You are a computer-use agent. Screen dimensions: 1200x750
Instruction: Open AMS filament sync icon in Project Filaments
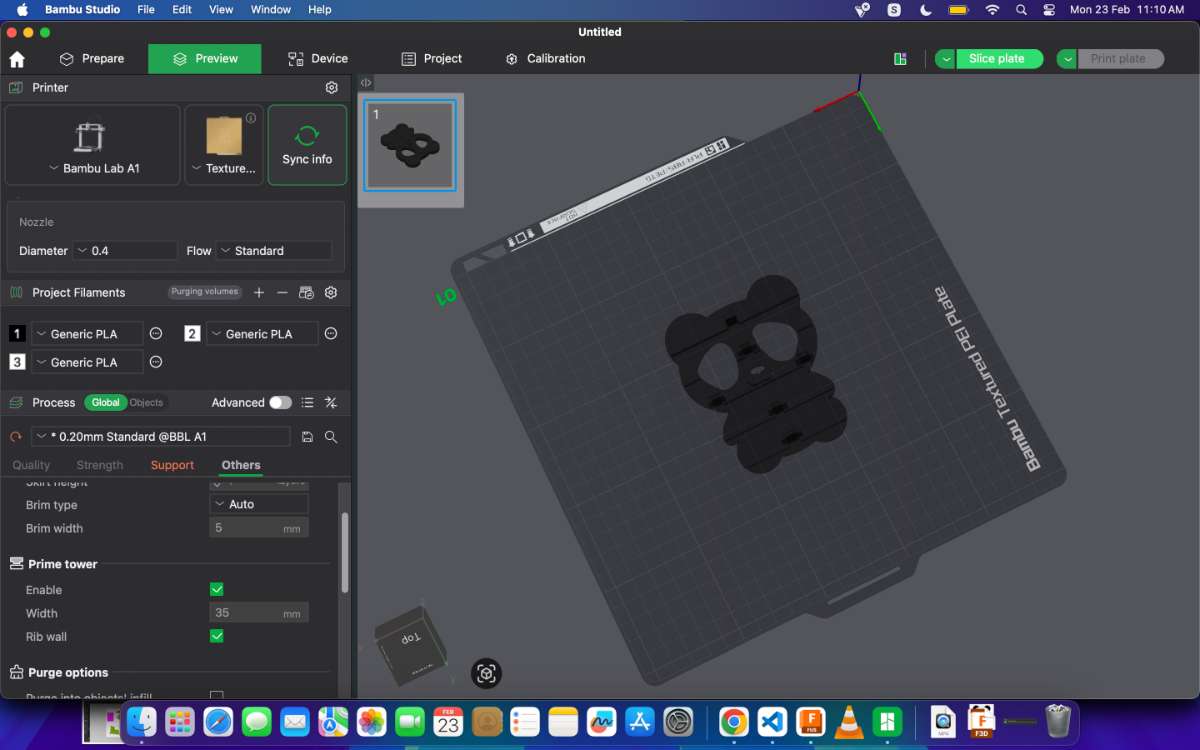[307, 292]
